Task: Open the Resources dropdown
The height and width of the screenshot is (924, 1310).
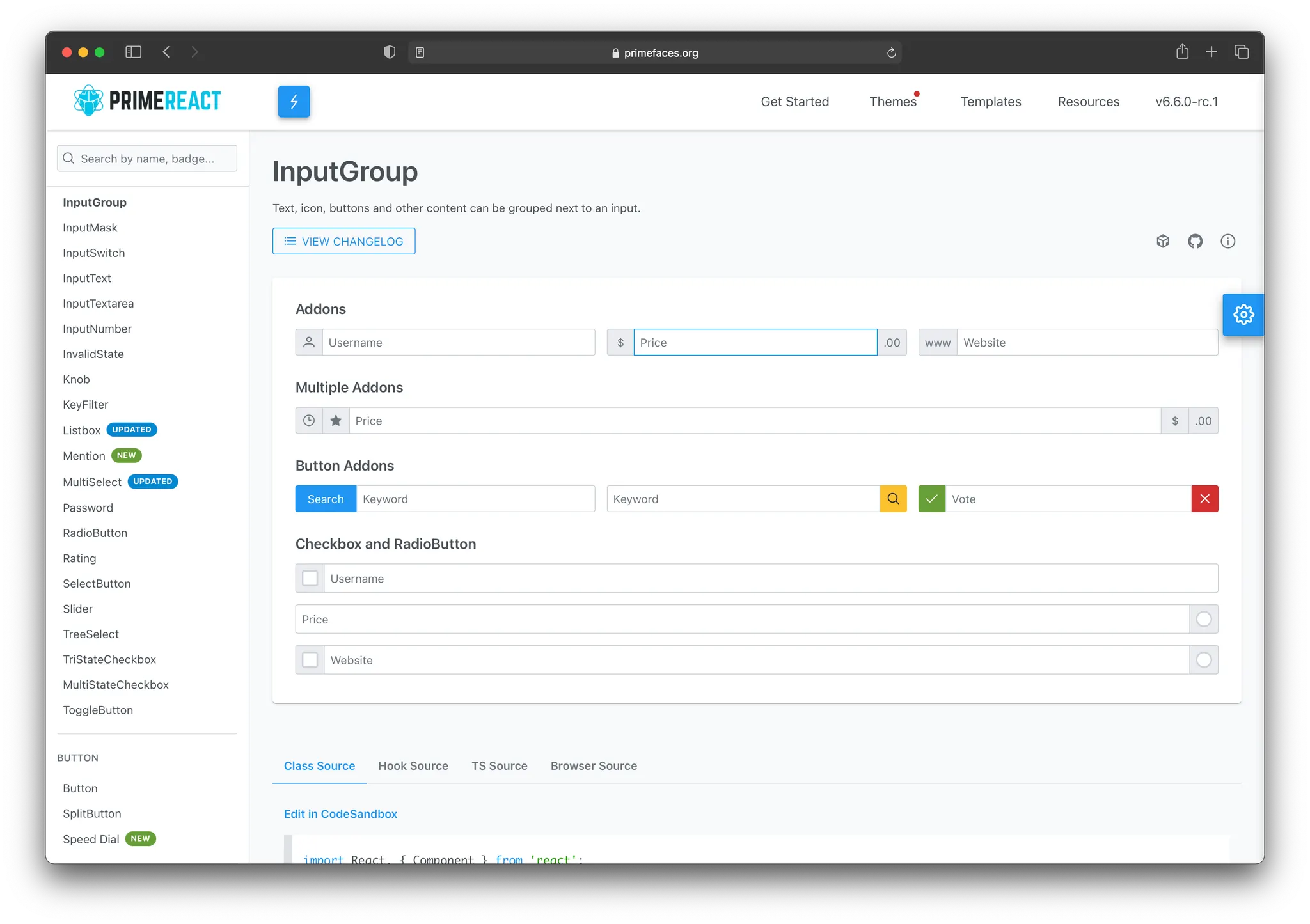Action: 1088,102
